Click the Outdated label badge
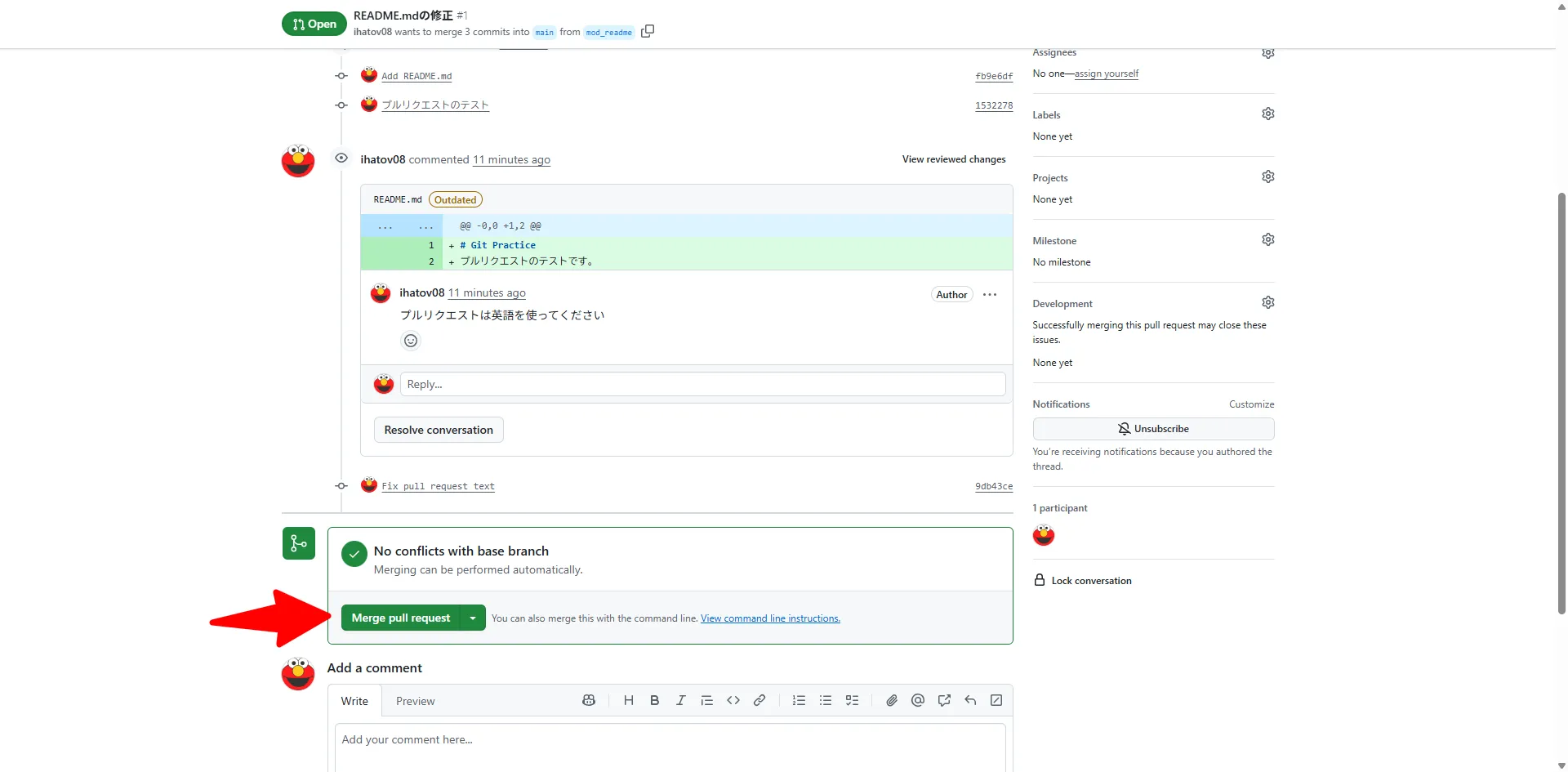The image size is (1568, 772). pos(455,199)
